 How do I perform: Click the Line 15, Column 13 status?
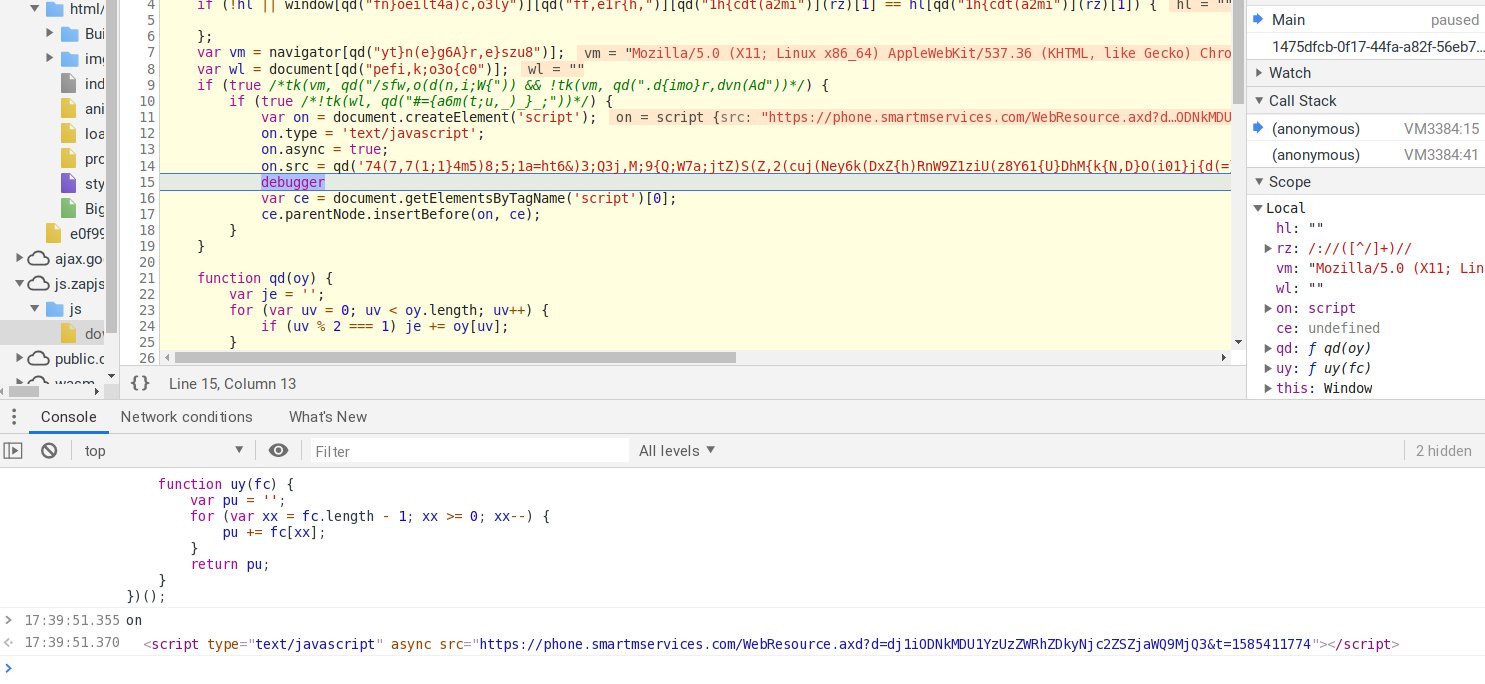[232, 383]
